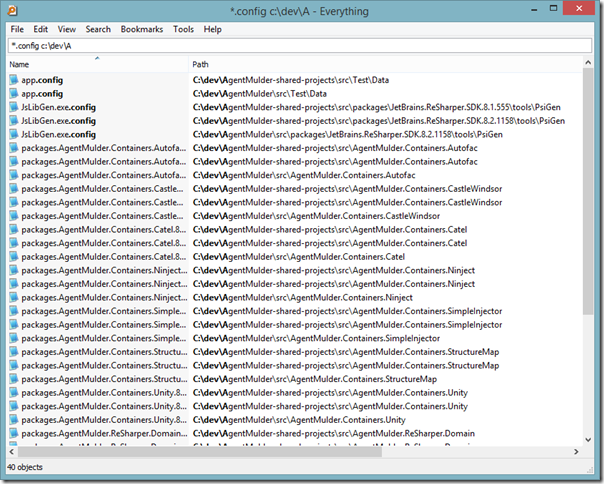Click path C:\dev\AgentMulder\src\Test\Data
The width and height of the screenshot is (604, 484).
(x=260, y=94)
